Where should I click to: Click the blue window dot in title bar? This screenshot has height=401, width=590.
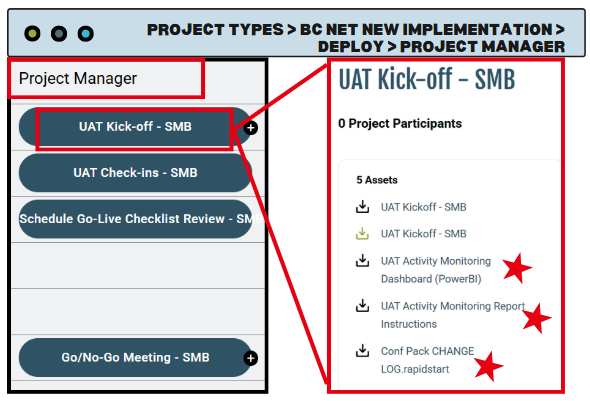pos(86,33)
